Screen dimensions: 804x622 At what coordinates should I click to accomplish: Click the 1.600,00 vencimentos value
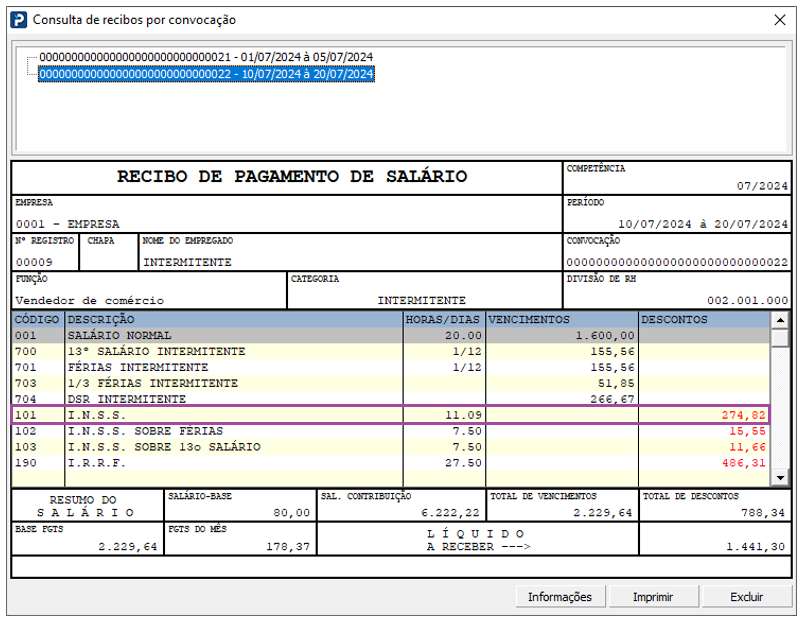pyautogui.click(x=605, y=335)
